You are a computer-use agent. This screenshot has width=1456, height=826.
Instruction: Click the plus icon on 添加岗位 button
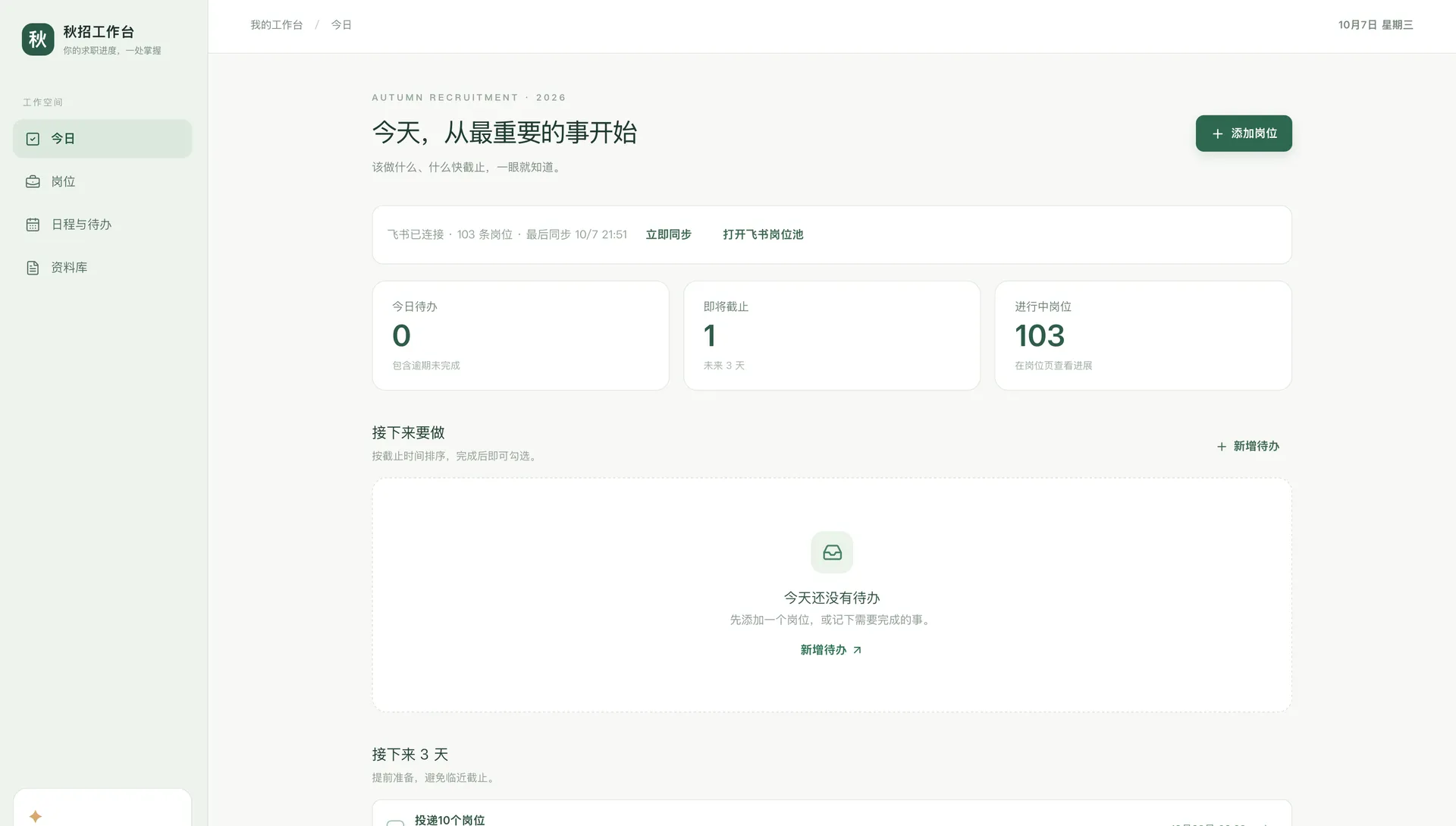tap(1217, 133)
